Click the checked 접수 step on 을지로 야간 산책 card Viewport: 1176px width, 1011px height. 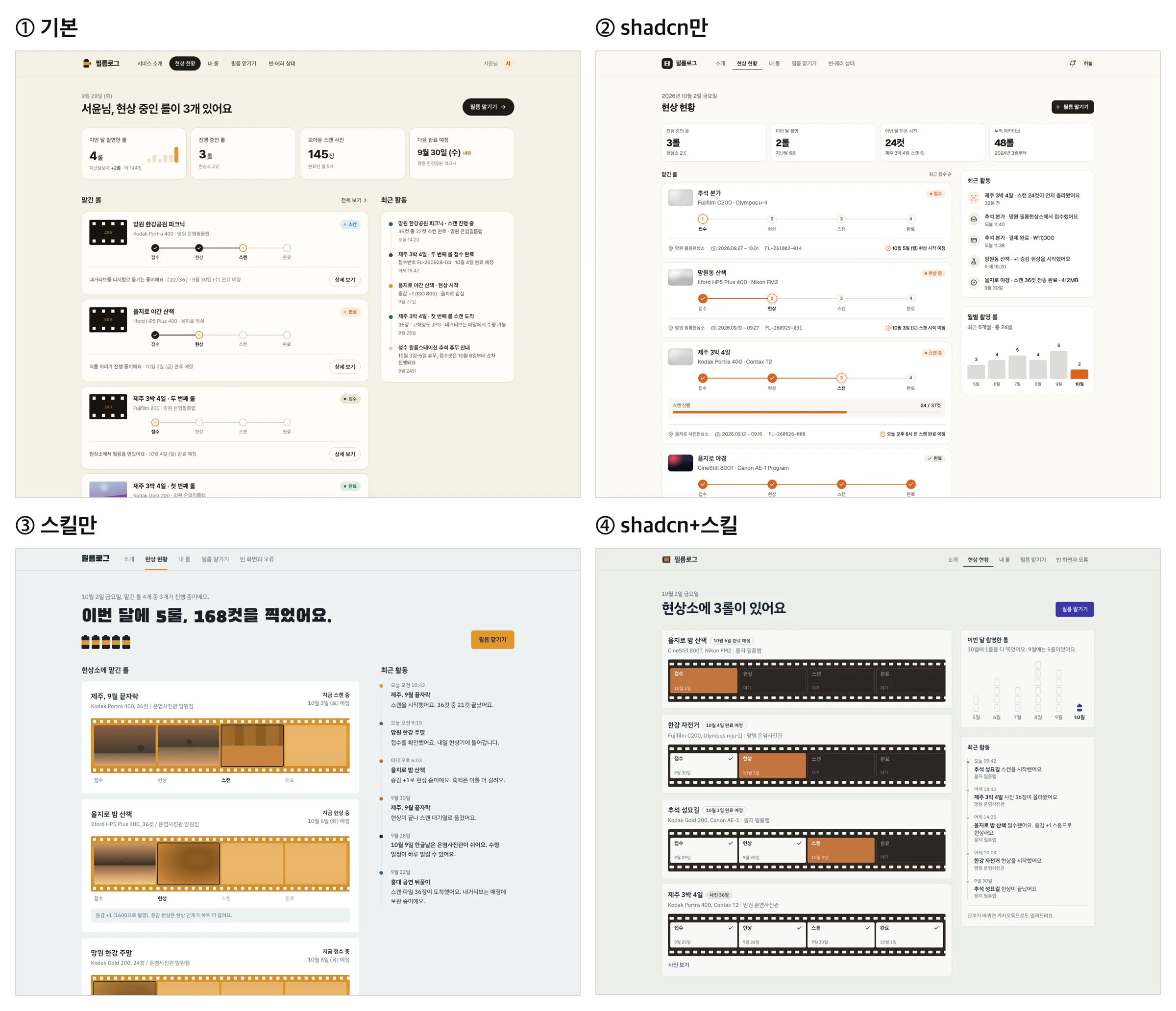click(x=155, y=335)
